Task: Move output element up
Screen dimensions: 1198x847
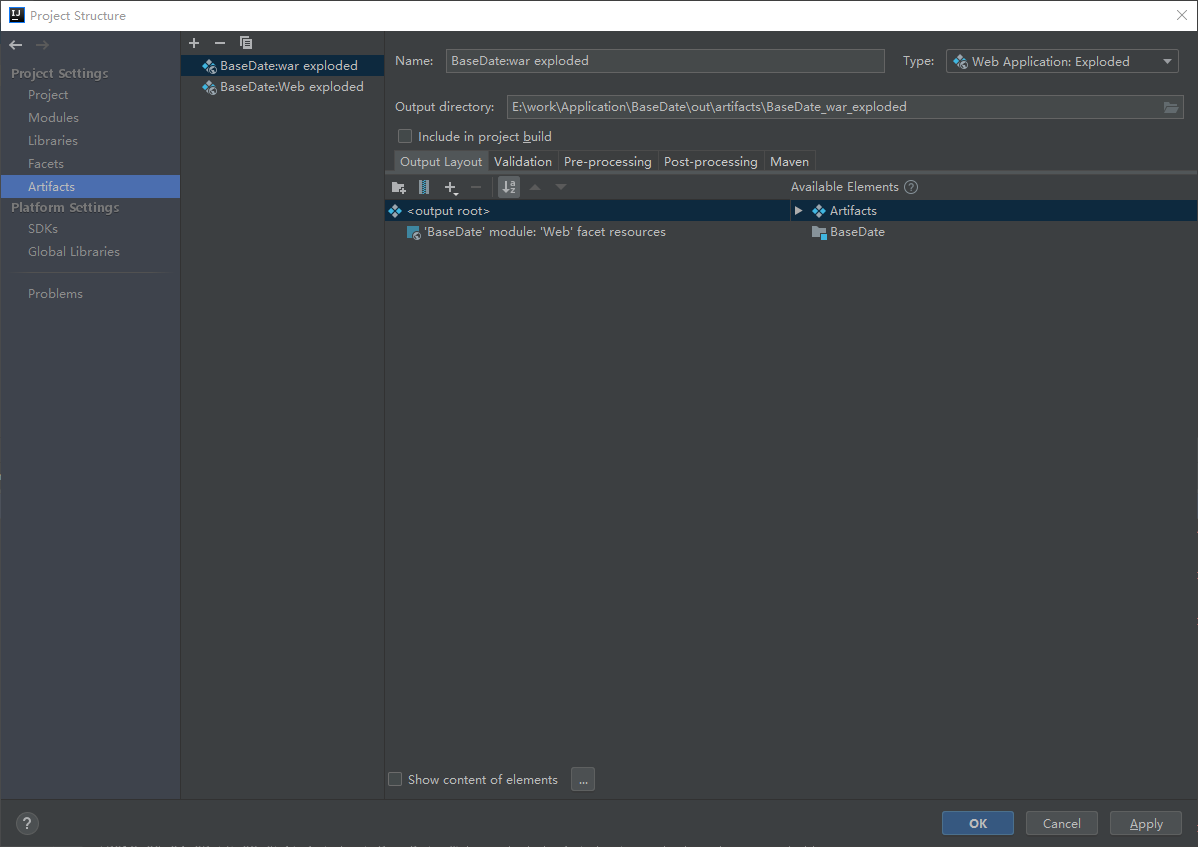Action: (535, 187)
